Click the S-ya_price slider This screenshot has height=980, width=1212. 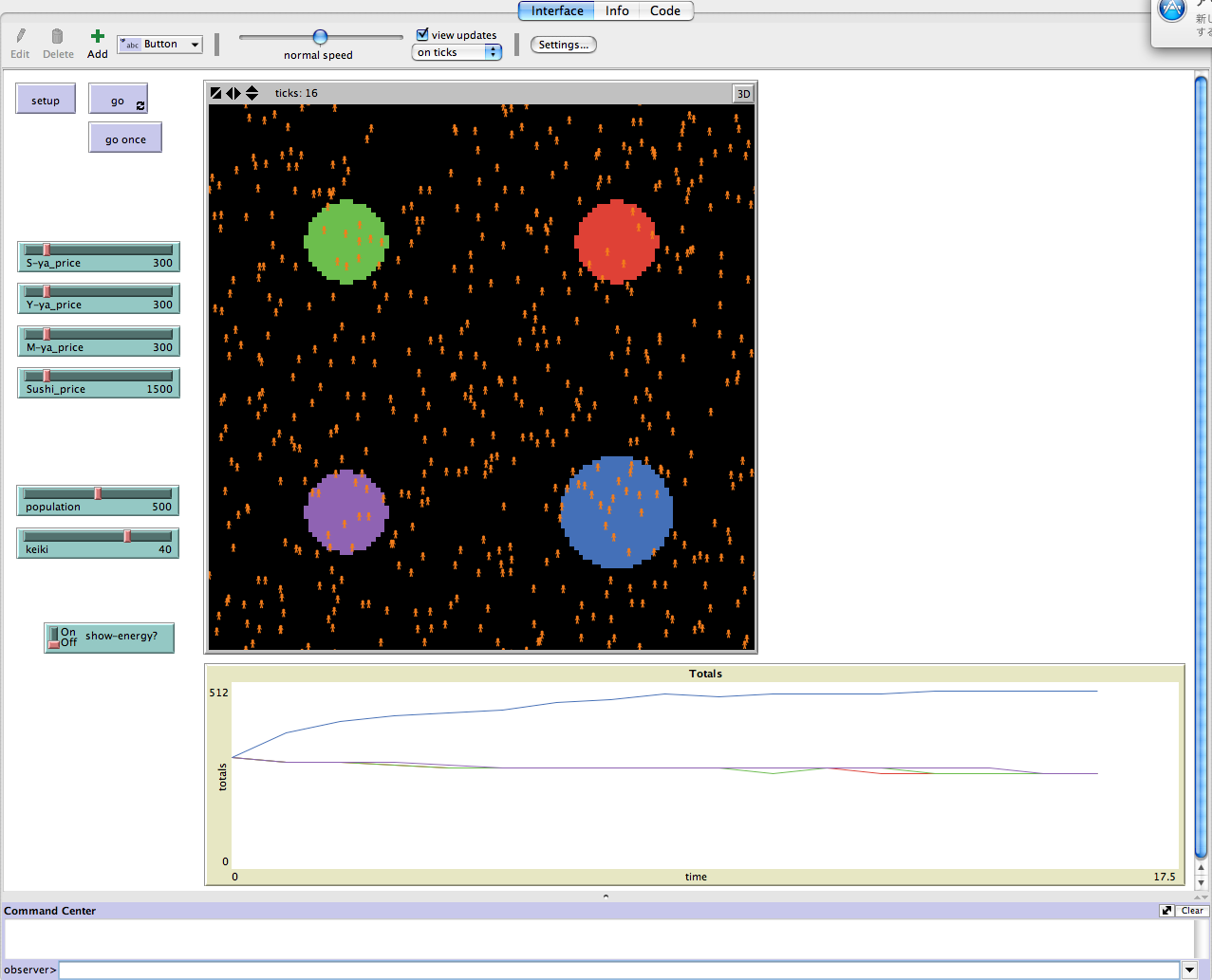pyautogui.click(x=99, y=257)
